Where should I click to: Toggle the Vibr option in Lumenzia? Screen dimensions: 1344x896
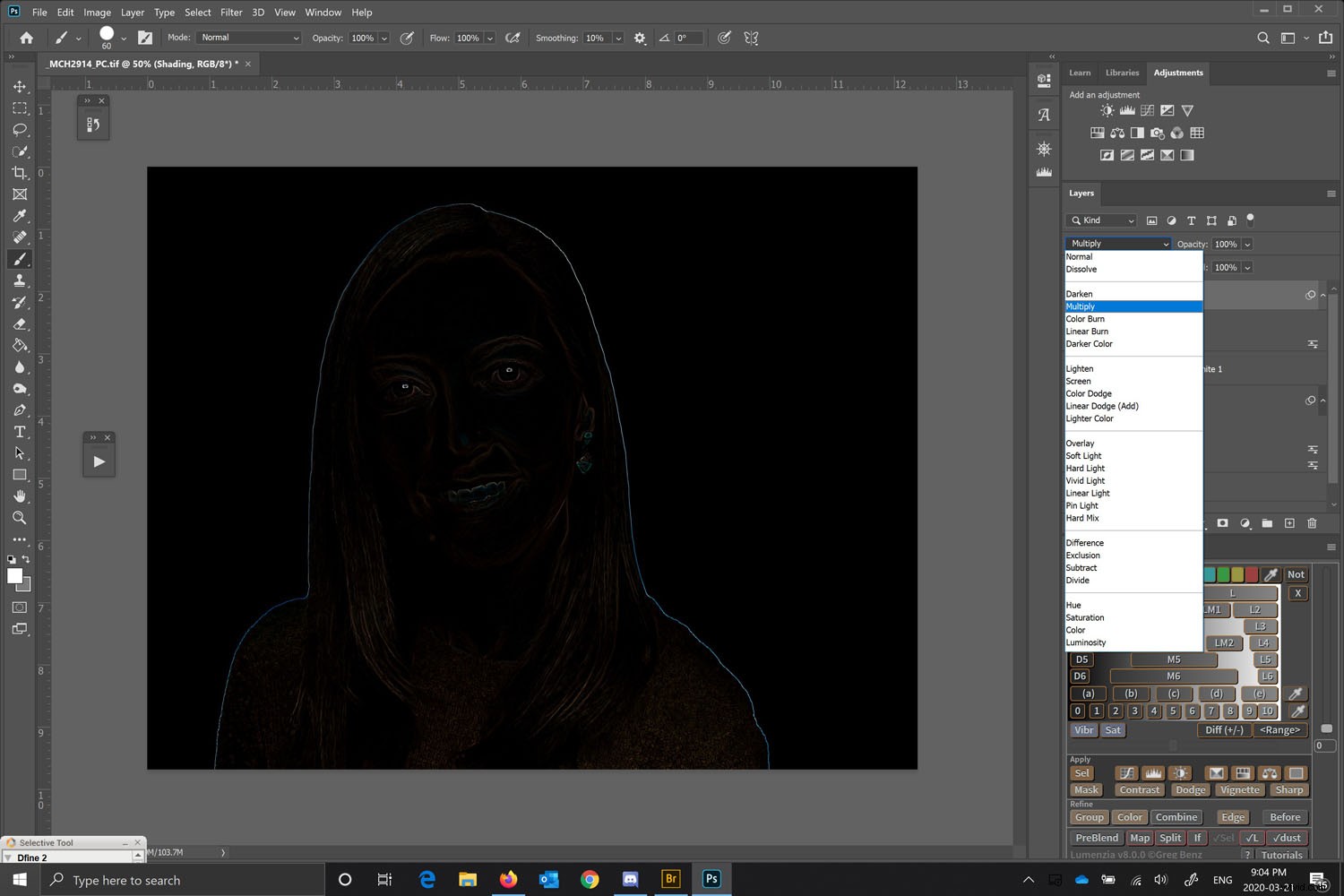(x=1083, y=729)
